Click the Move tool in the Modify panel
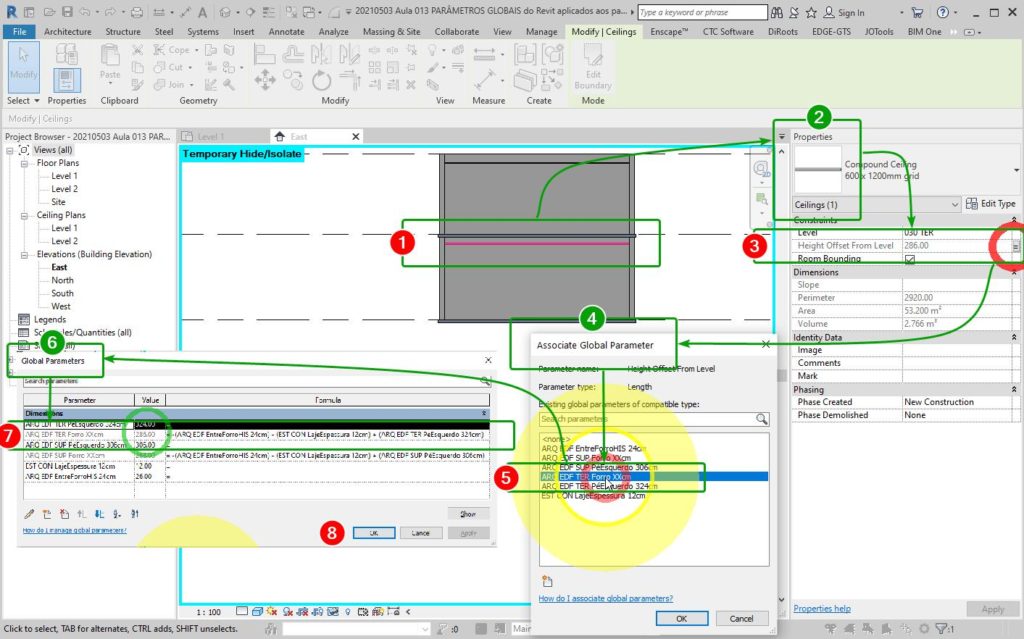Viewport: 1024px width, 639px height. (x=266, y=80)
